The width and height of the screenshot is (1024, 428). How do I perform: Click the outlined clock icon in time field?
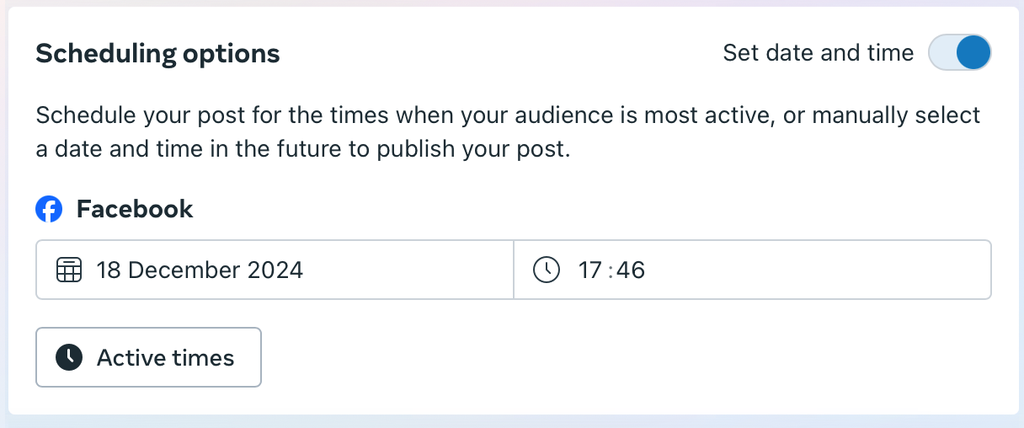(x=546, y=270)
